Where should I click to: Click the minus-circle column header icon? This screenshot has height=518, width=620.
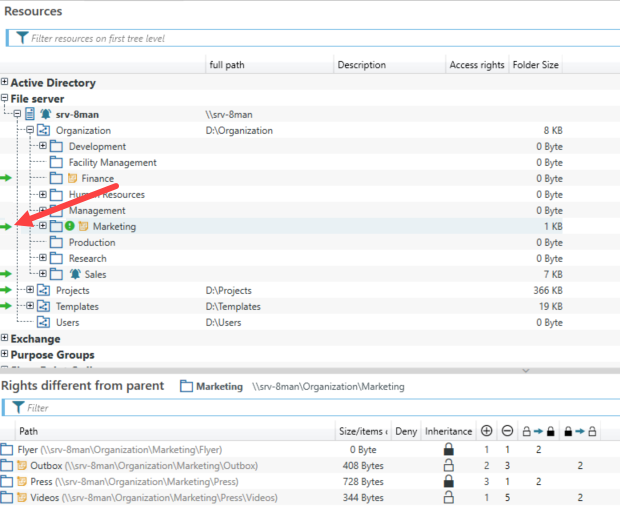(510, 431)
